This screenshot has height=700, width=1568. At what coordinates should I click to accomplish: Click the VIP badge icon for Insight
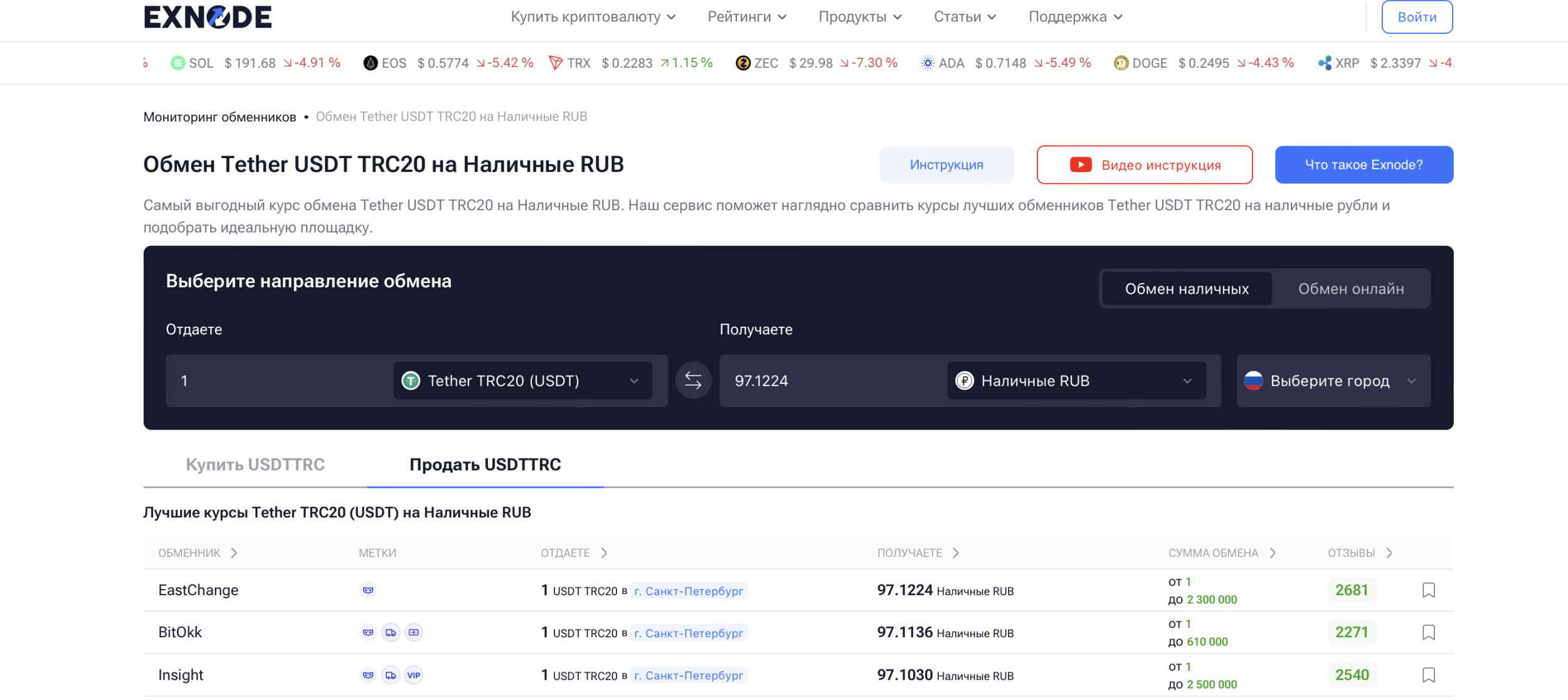413,676
